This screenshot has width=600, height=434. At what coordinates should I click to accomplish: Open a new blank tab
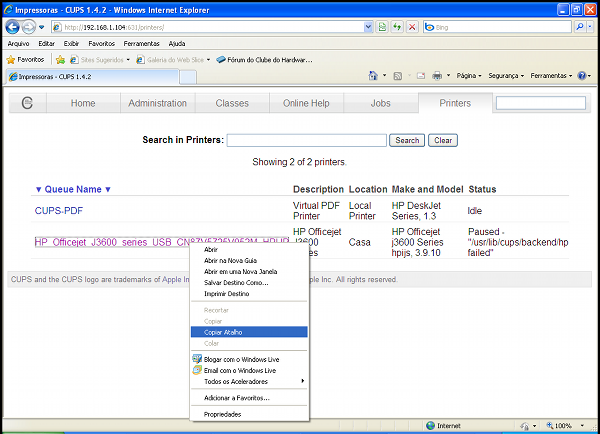pos(188,77)
